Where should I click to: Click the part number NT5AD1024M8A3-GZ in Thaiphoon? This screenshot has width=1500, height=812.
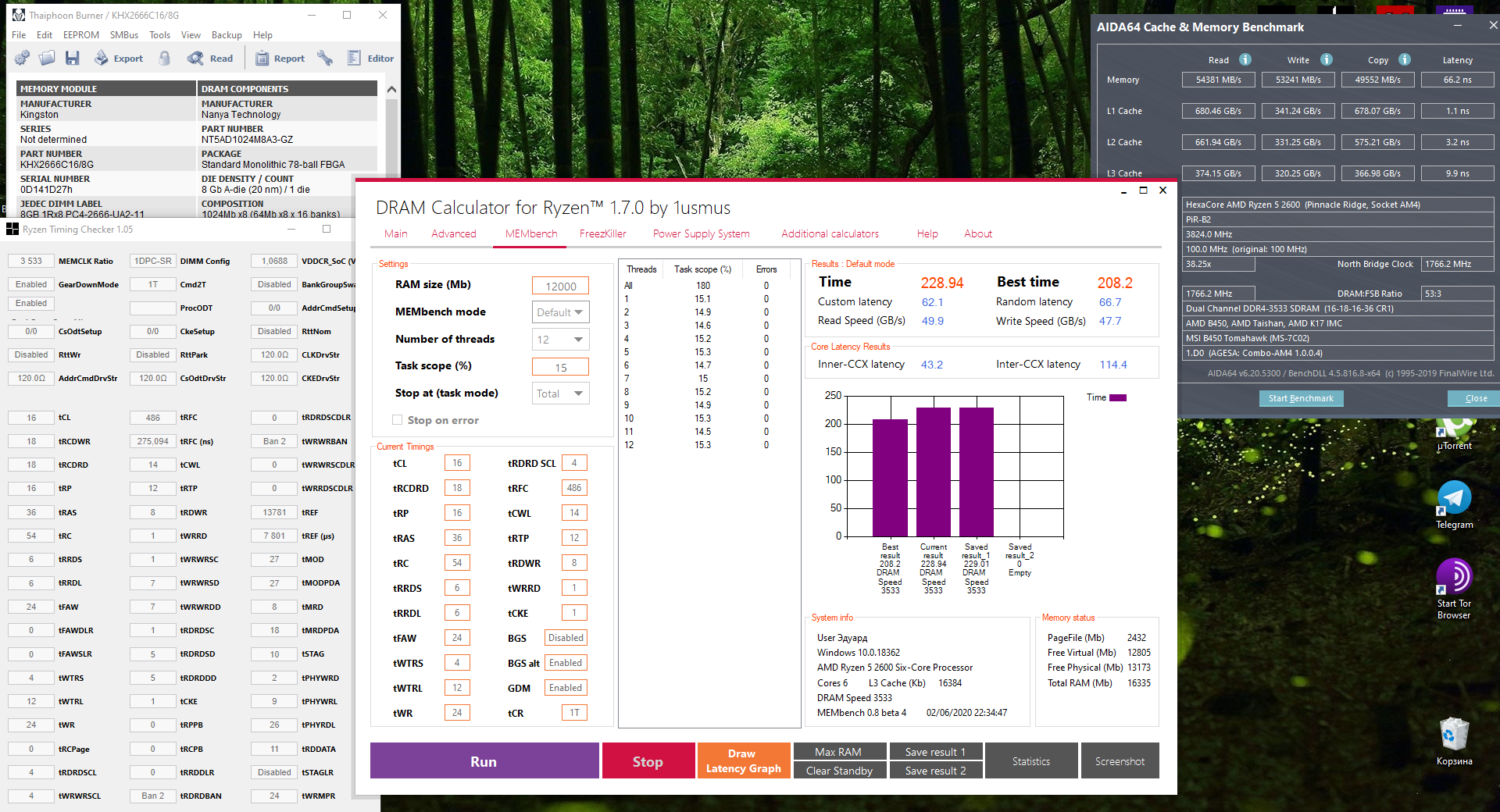[x=247, y=140]
